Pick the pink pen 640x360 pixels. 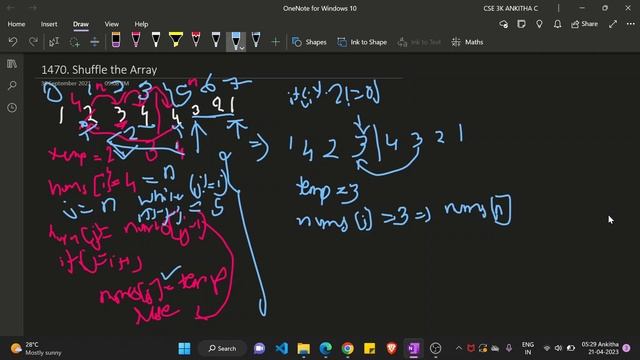[x=136, y=40]
